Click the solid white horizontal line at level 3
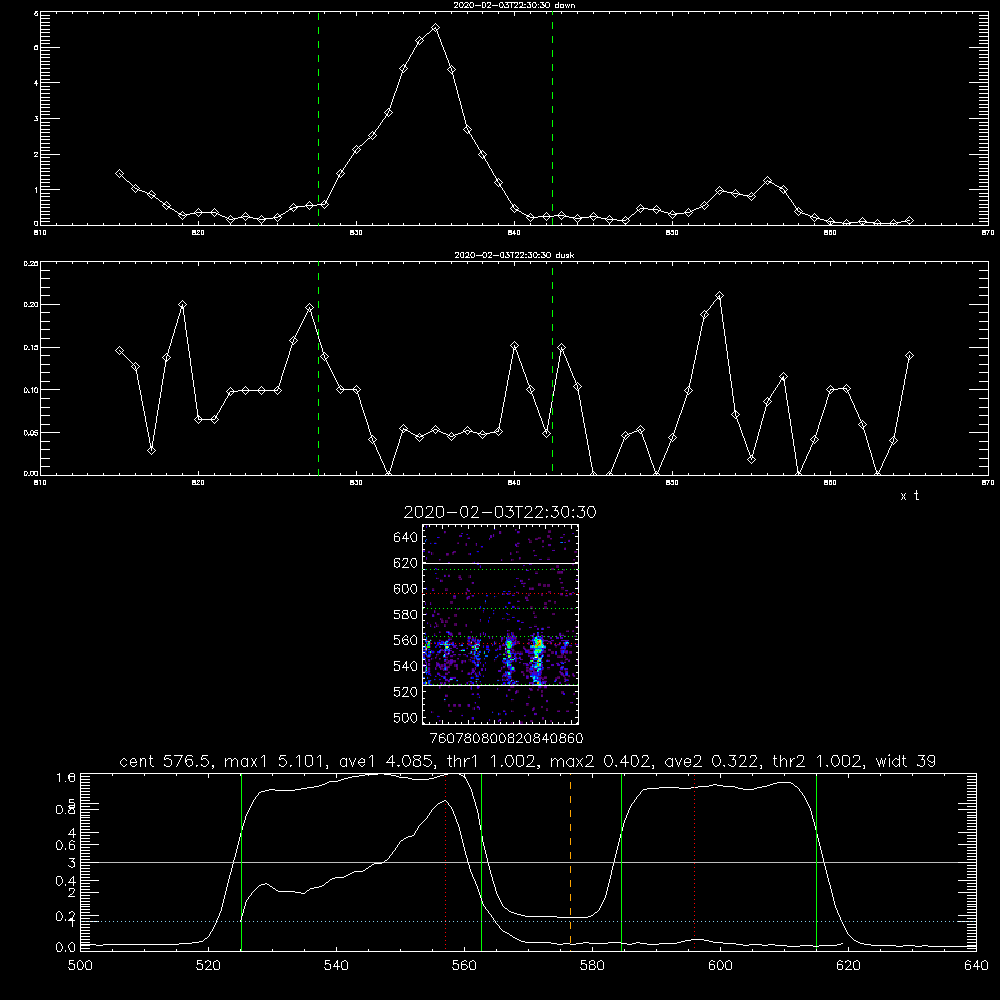 (x=528, y=862)
